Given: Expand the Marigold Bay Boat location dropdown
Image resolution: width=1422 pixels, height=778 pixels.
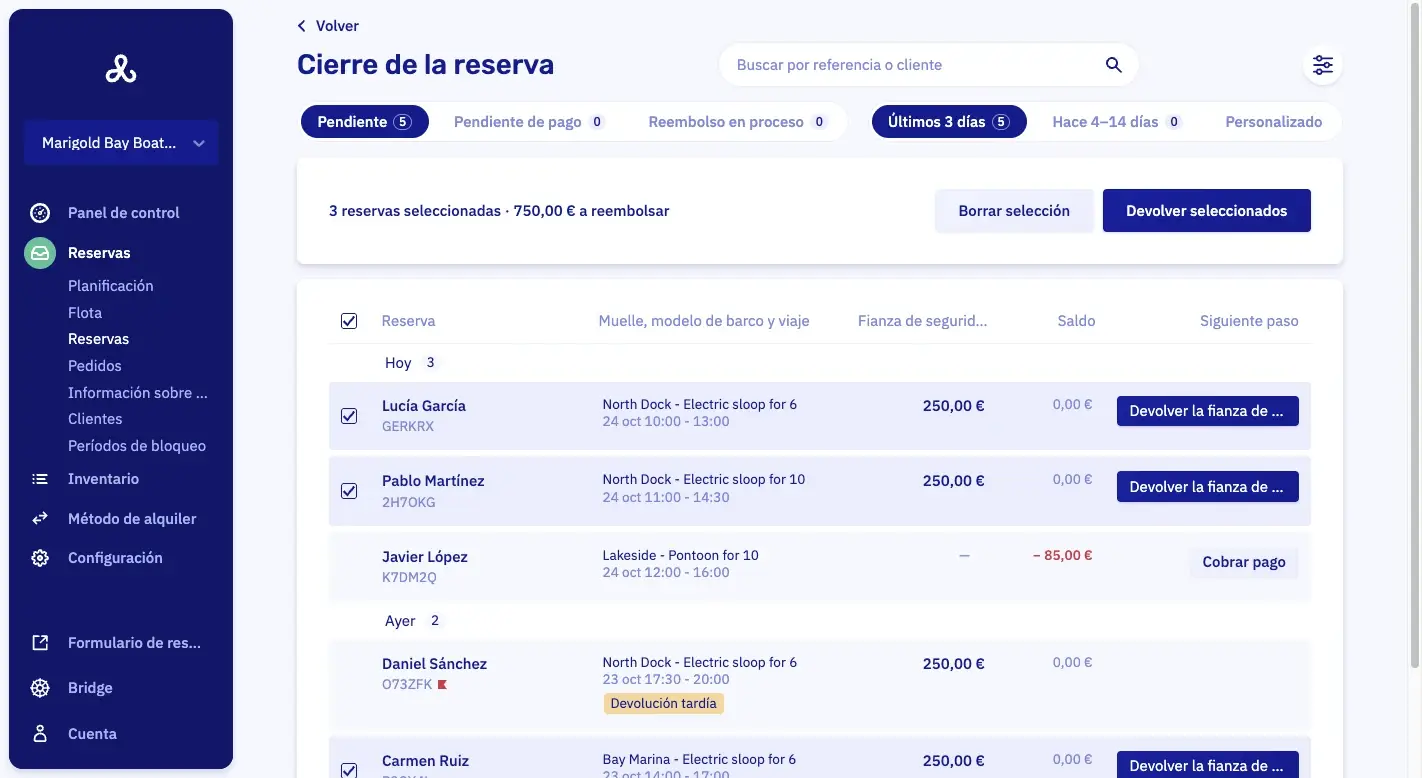Looking at the screenshot, I should pos(121,143).
